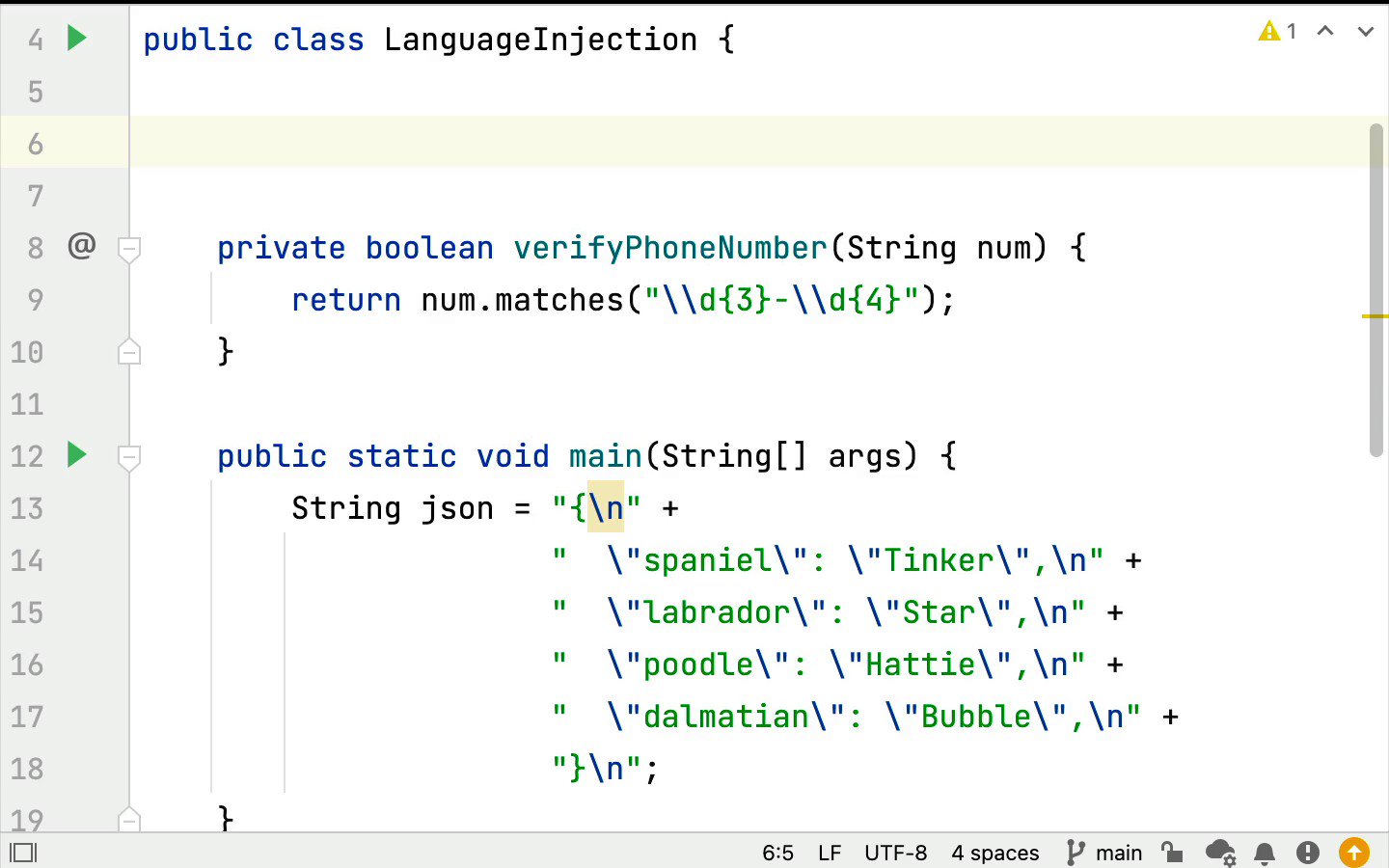Toggle the editor layout icon at bottom left
1389x868 pixels.
pyautogui.click(x=24, y=853)
